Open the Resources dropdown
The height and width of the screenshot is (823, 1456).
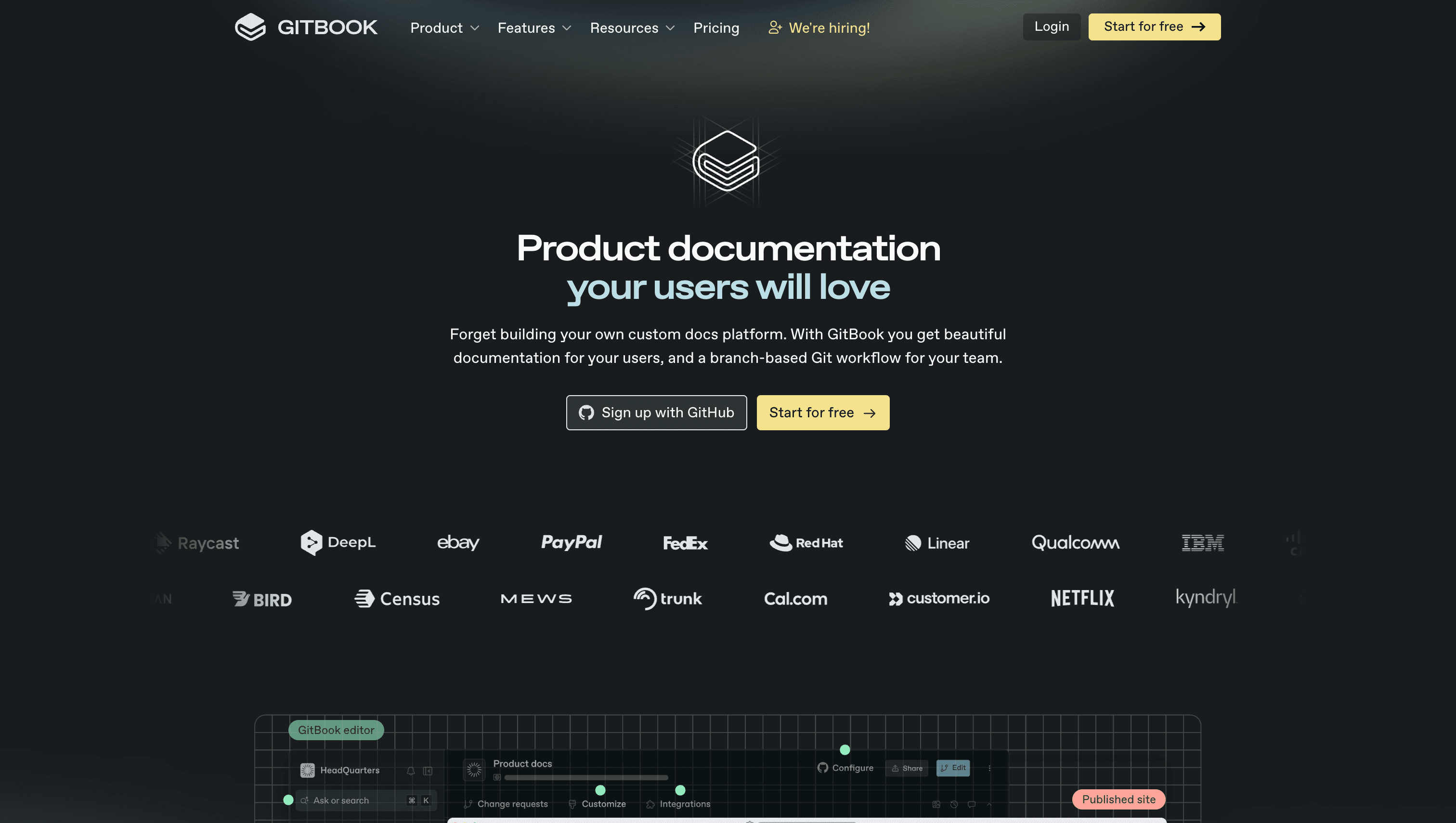[632, 28]
